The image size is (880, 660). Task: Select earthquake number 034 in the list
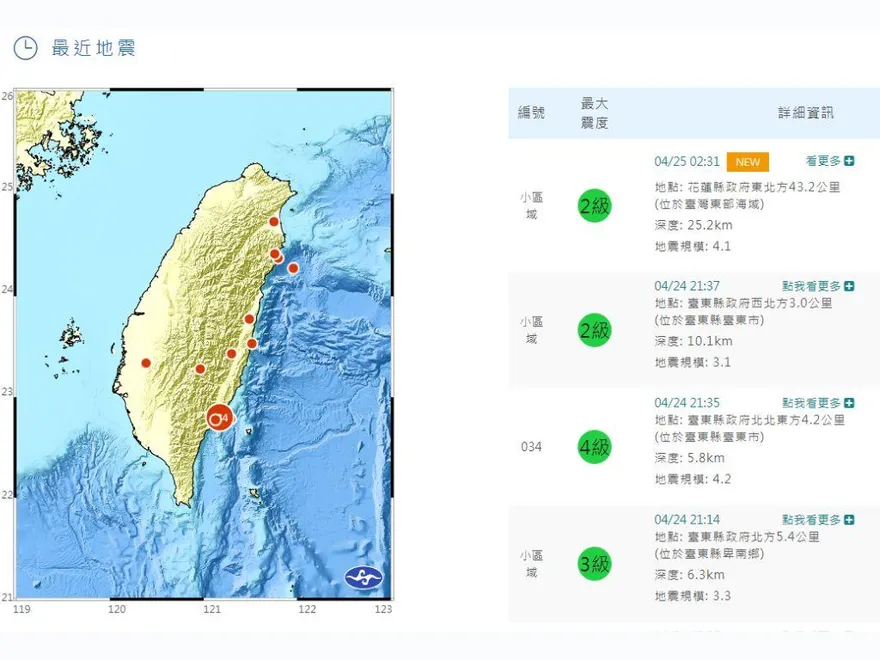[531, 447]
